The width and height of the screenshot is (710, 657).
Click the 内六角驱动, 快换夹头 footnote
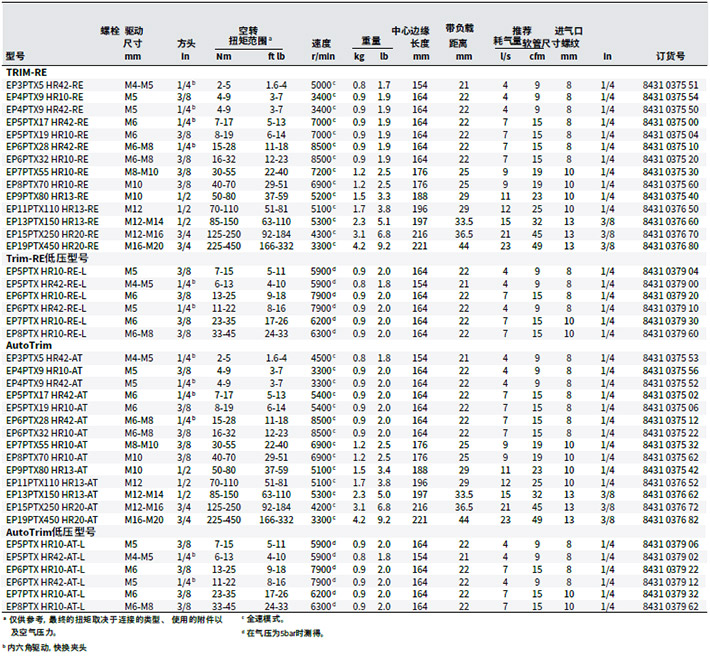47,649
